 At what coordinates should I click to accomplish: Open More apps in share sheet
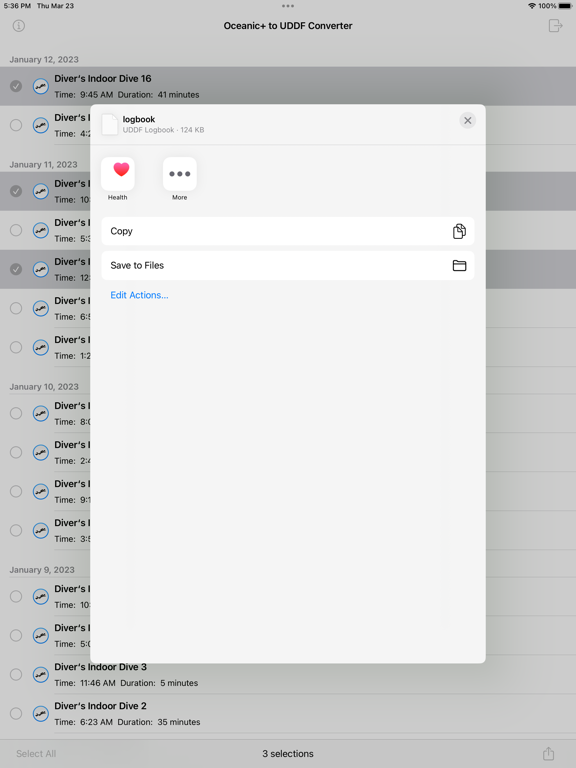(x=180, y=174)
